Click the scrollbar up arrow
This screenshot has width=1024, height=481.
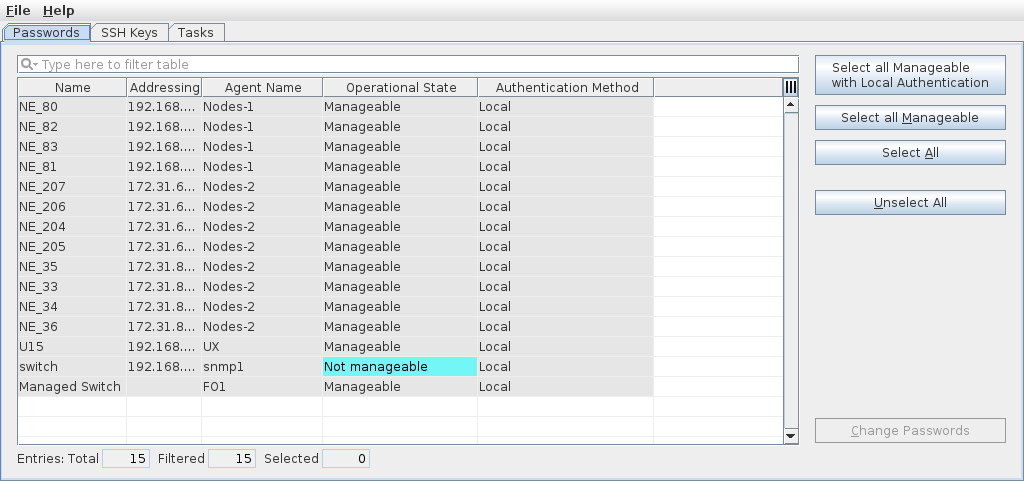click(x=791, y=105)
